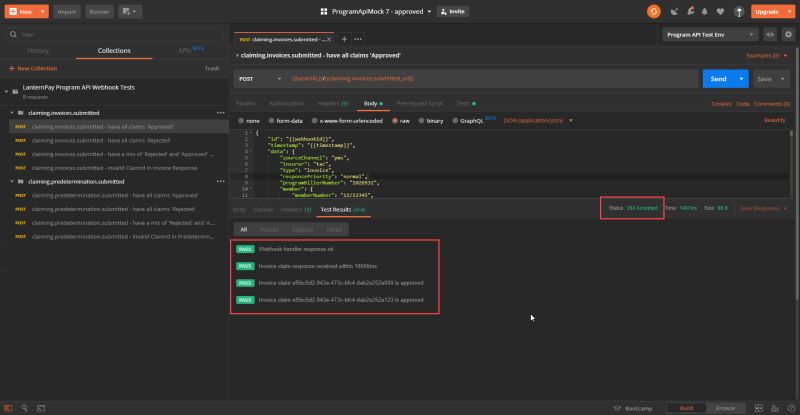Image resolution: width=800 pixels, height=415 pixels.
Task: Click the collections Filter search field
Action: tap(114, 35)
